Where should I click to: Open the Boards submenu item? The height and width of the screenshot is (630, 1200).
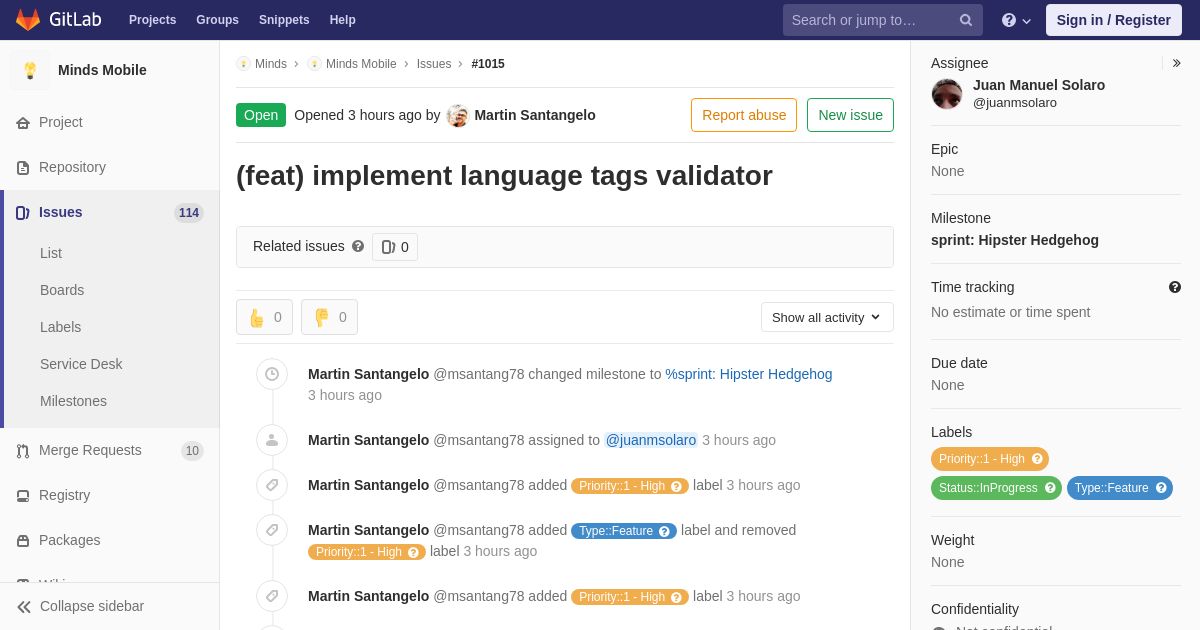coord(62,290)
